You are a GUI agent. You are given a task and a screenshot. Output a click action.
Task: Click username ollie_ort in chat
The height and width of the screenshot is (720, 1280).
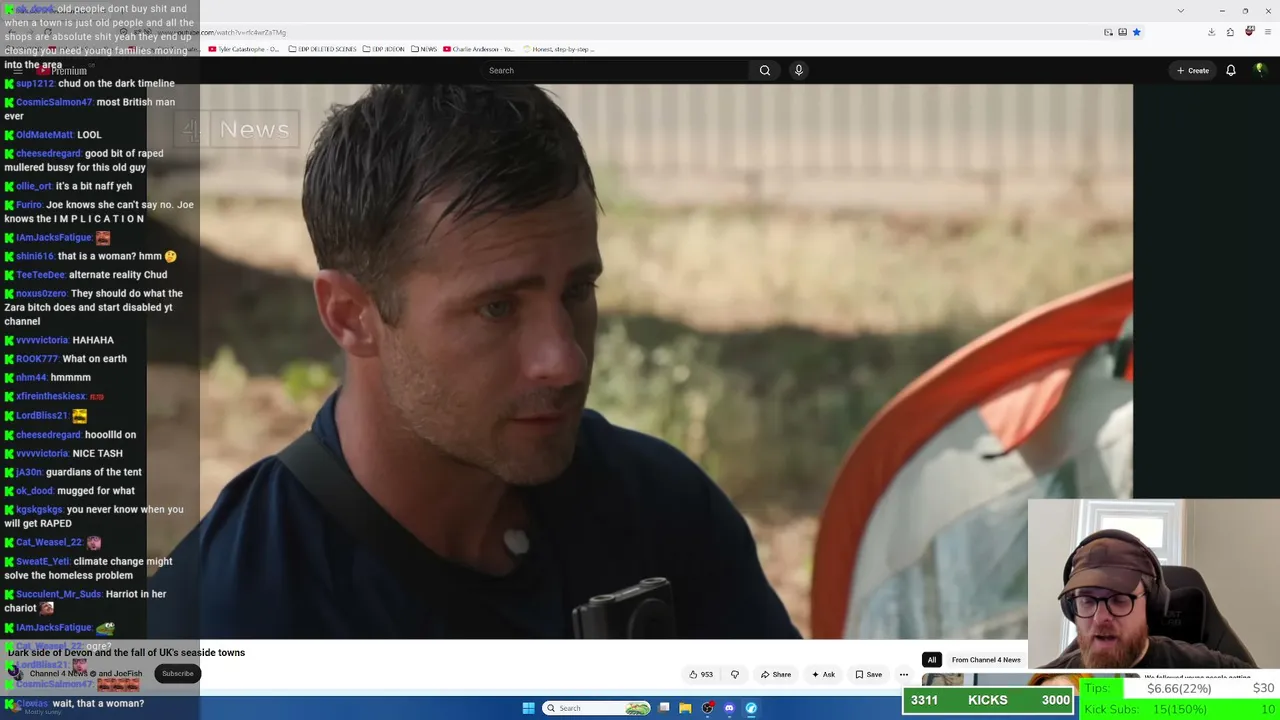pos(33,186)
